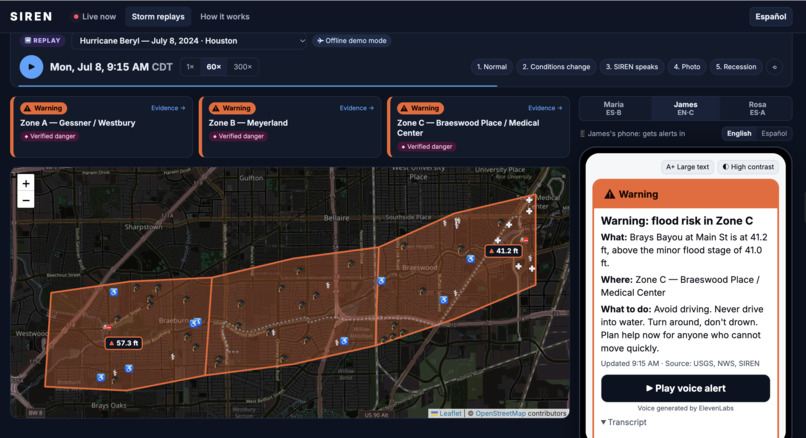Image resolution: width=806 pixels, height=438 pixels.
Task: Toggle High contrast mode
Action: 748,167
